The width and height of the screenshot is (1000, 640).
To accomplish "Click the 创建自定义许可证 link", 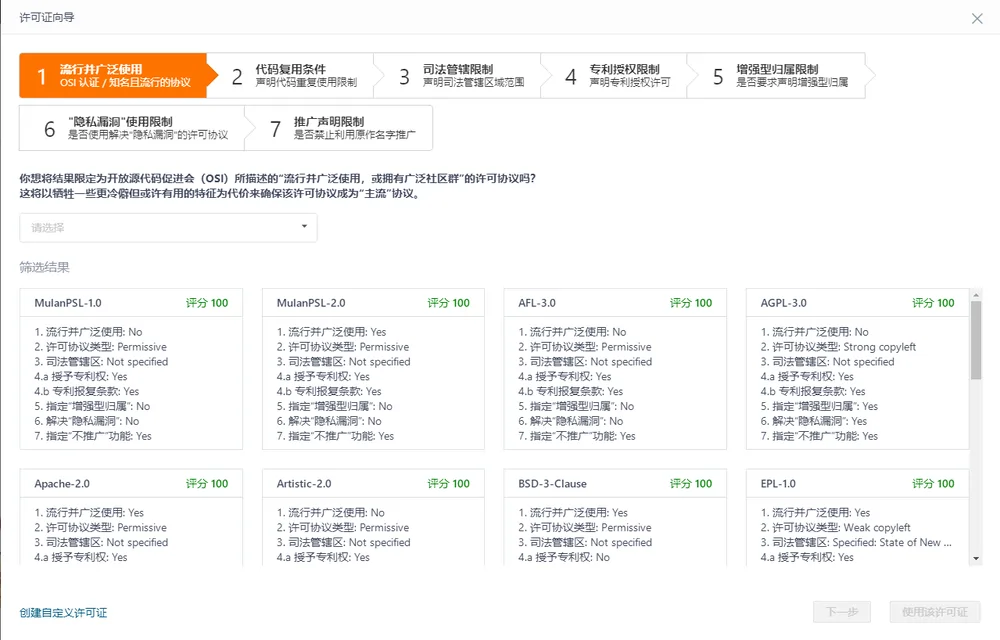I will coord(63,613).
